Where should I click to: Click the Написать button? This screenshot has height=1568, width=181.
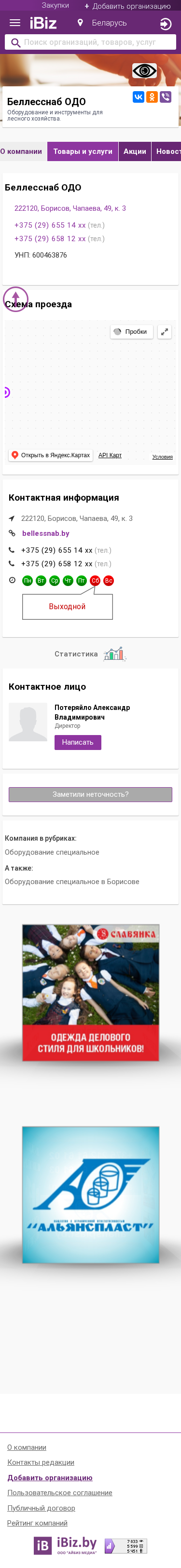click(x=78, y=742)
